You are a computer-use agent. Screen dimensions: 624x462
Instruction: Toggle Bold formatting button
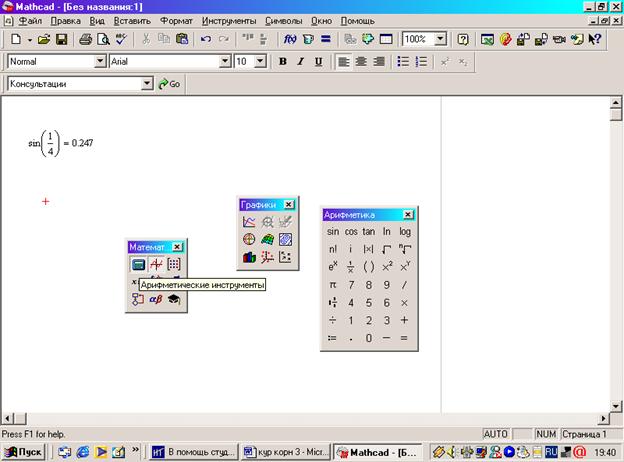[283, 61]
